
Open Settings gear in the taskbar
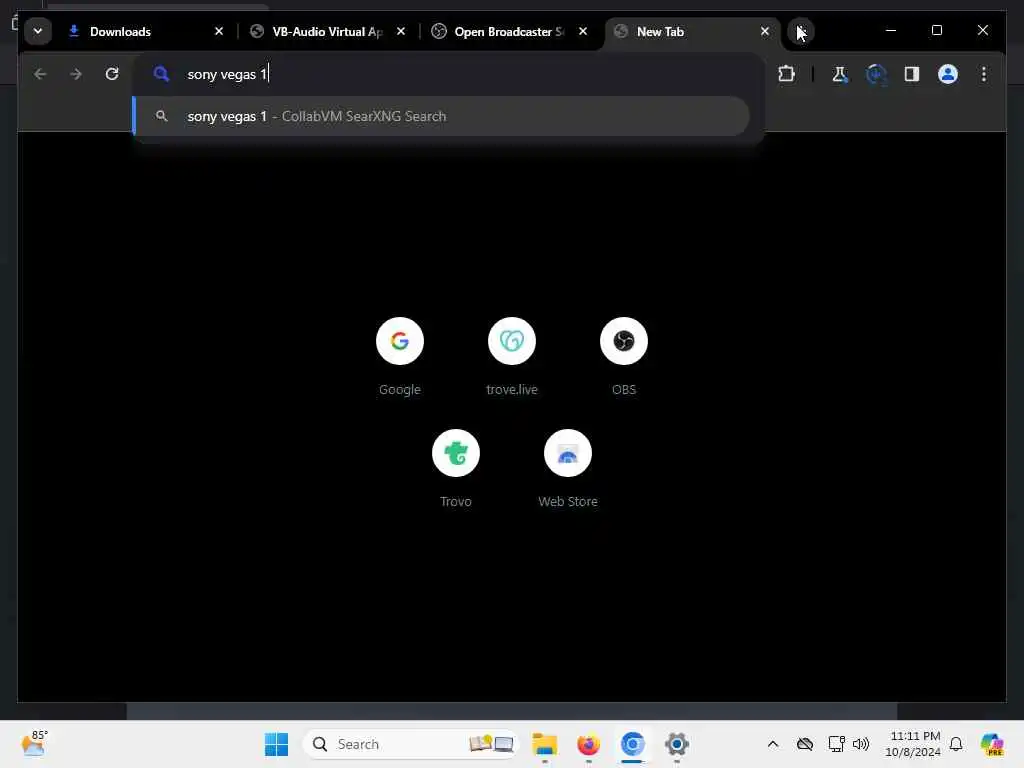pyautogui.click(x=677, y=744)
